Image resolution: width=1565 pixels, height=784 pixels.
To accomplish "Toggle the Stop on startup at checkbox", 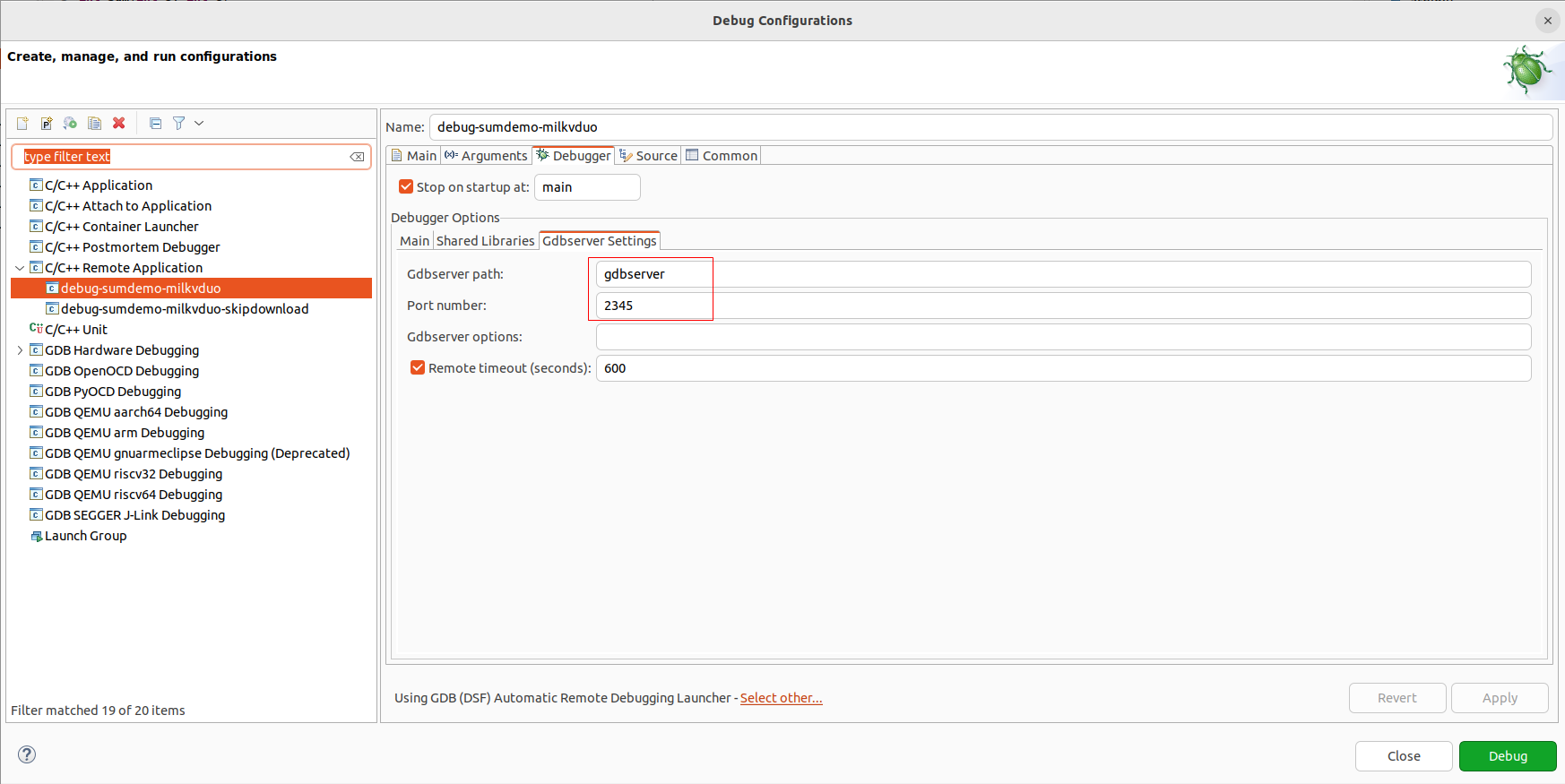I will point(406,187).
